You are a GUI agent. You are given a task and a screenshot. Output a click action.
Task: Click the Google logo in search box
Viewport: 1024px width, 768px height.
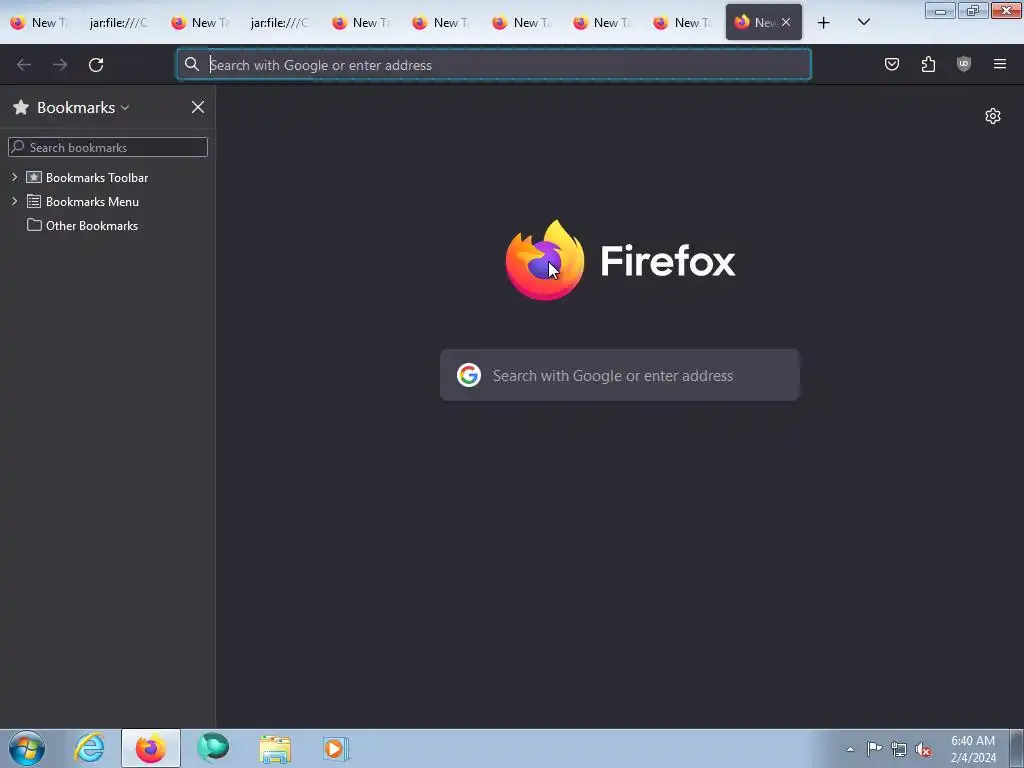click(x=468, y=375)
